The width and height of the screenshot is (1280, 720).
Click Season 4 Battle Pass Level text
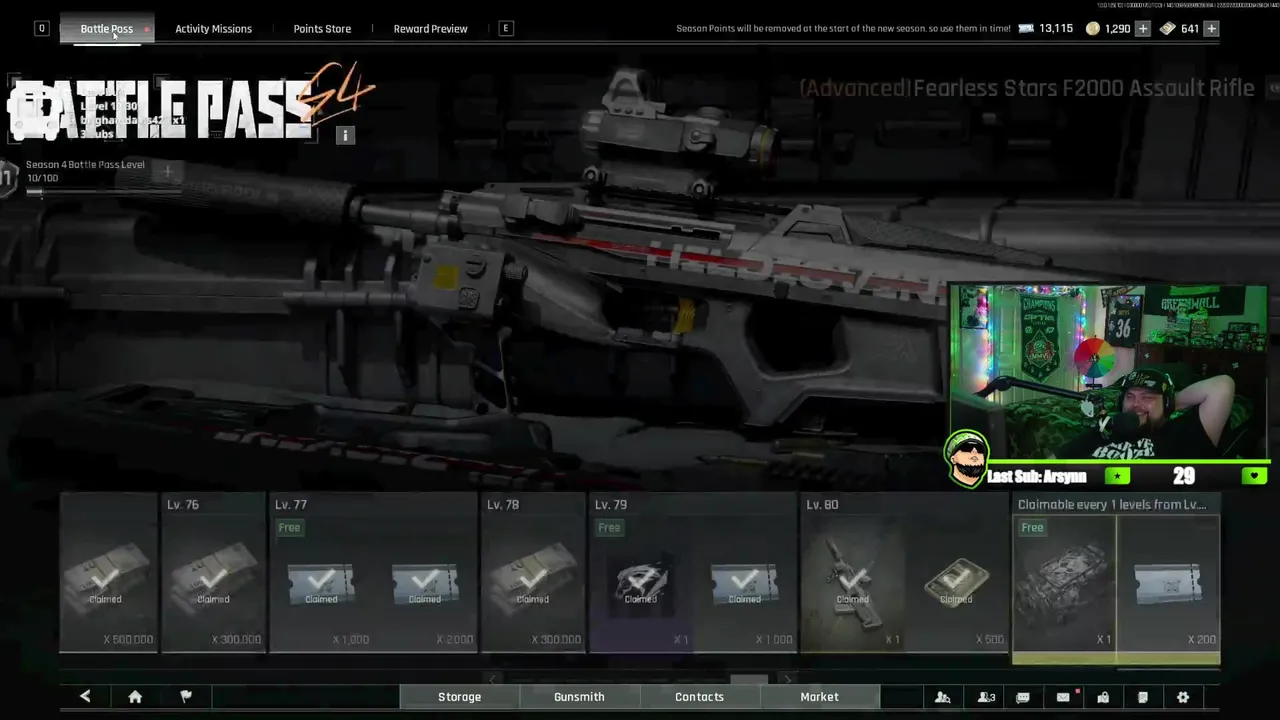pos(85,164)
